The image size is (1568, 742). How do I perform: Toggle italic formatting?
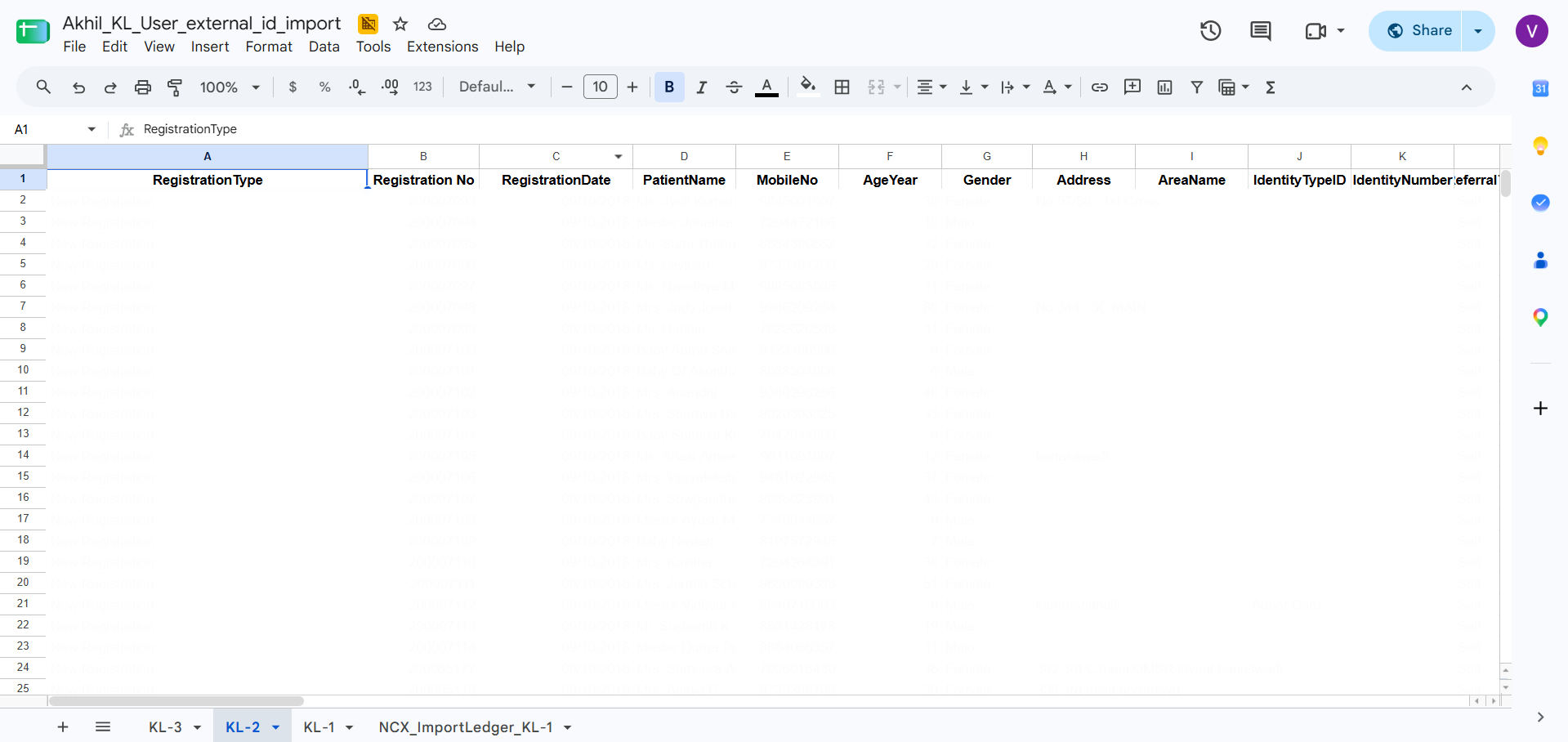tap(701, 87)
